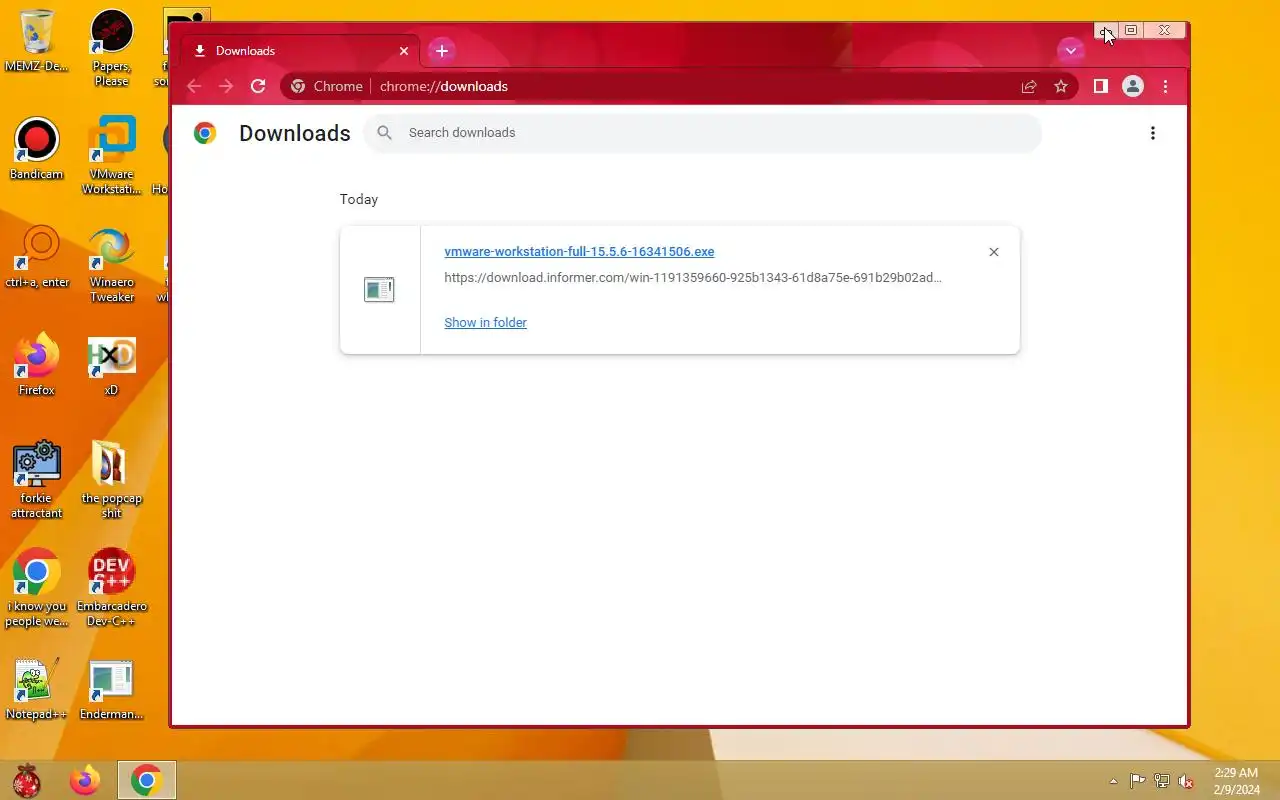This screenshot has width=1280, height=800.
Task: Open vmware-workstation-full-15.5.6-16341506.exe link
Action: point(579,251)
